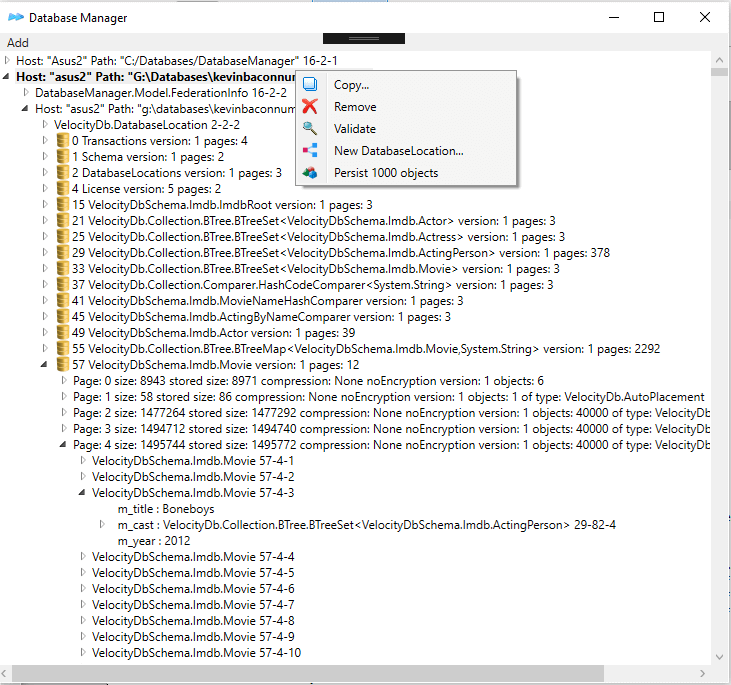Collapse the Movie 57-4-3 node
731x685 pixels.
[83, 493]
